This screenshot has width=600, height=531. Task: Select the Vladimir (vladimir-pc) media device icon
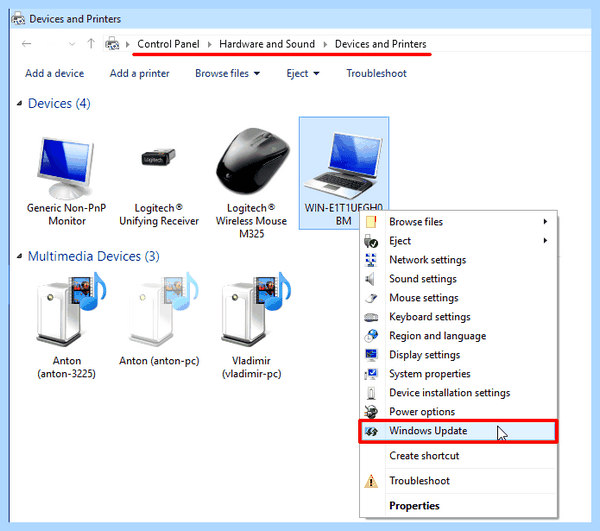click(x=256, y=308)
